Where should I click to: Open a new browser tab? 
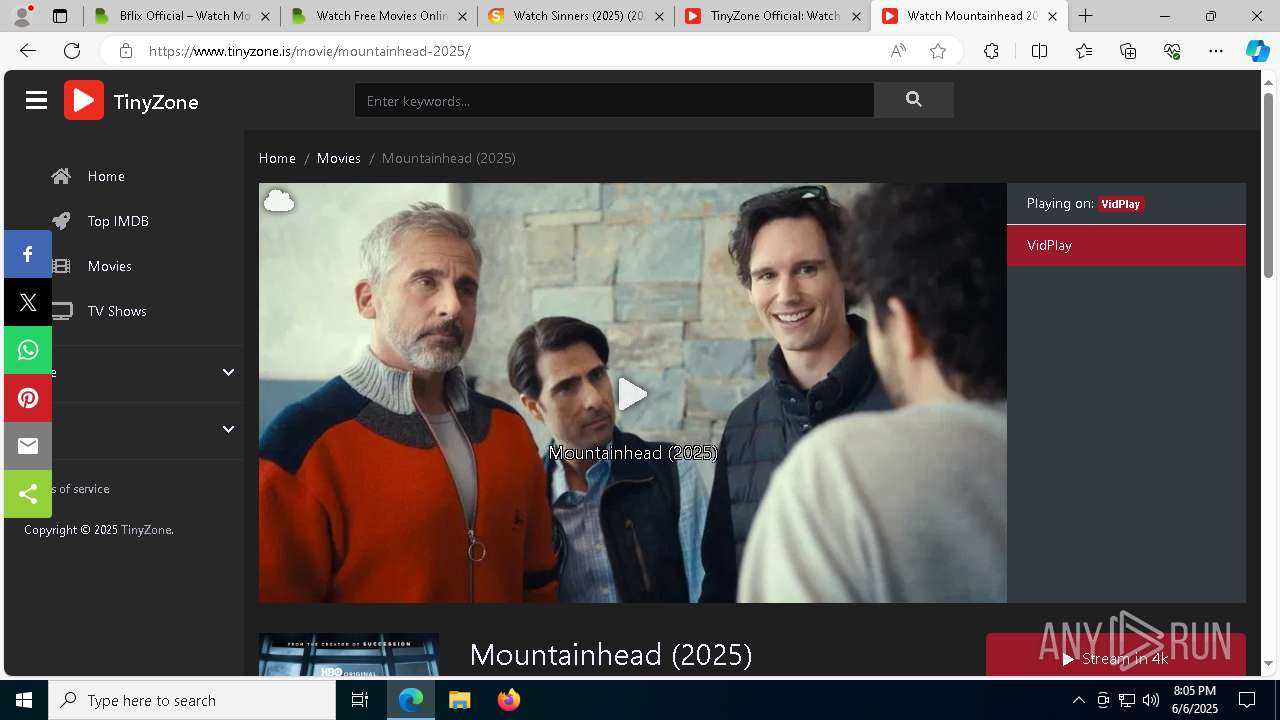pos(1085,16)
